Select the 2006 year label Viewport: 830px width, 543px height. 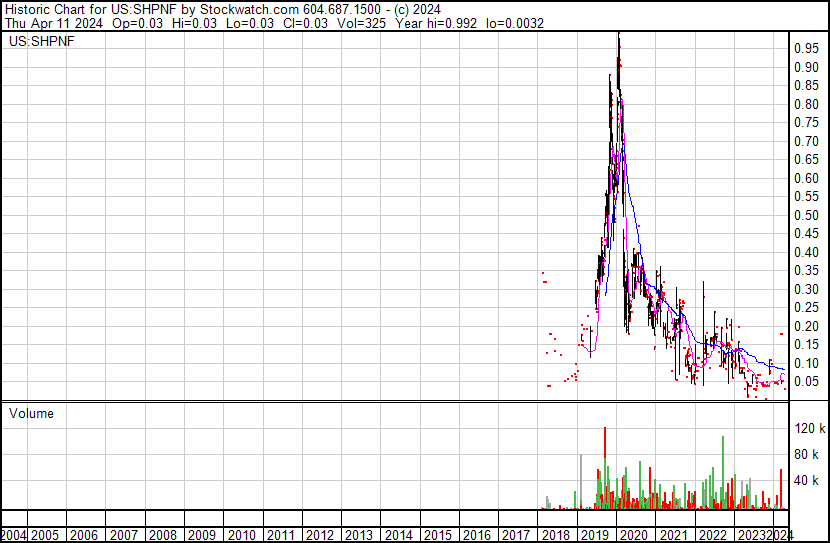tap(84, 535)
